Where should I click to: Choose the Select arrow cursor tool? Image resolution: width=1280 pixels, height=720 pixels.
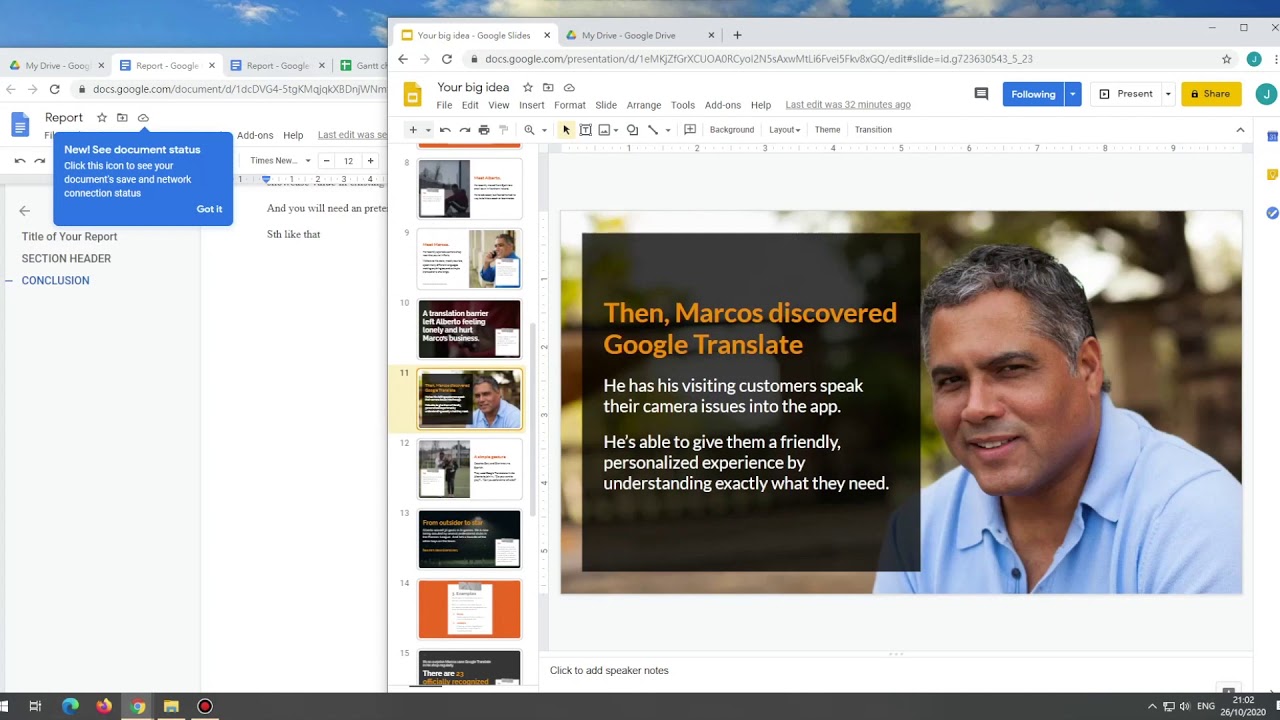pyautogui.click(x=566, y=130)
